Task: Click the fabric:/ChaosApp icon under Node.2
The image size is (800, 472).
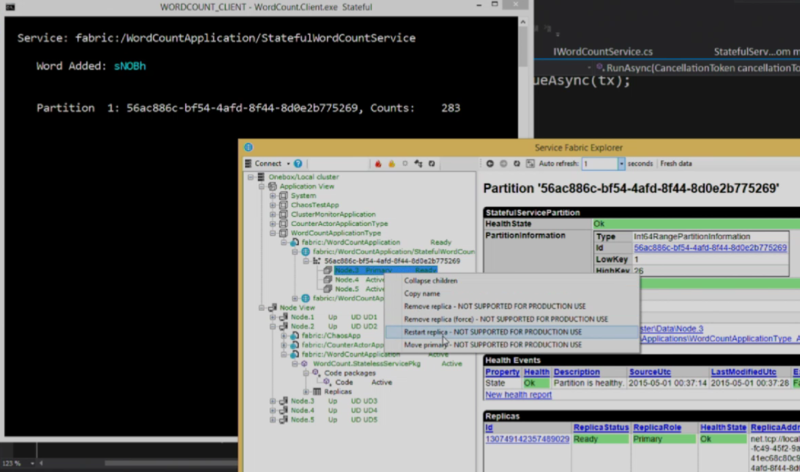Action: coord(294,335)
